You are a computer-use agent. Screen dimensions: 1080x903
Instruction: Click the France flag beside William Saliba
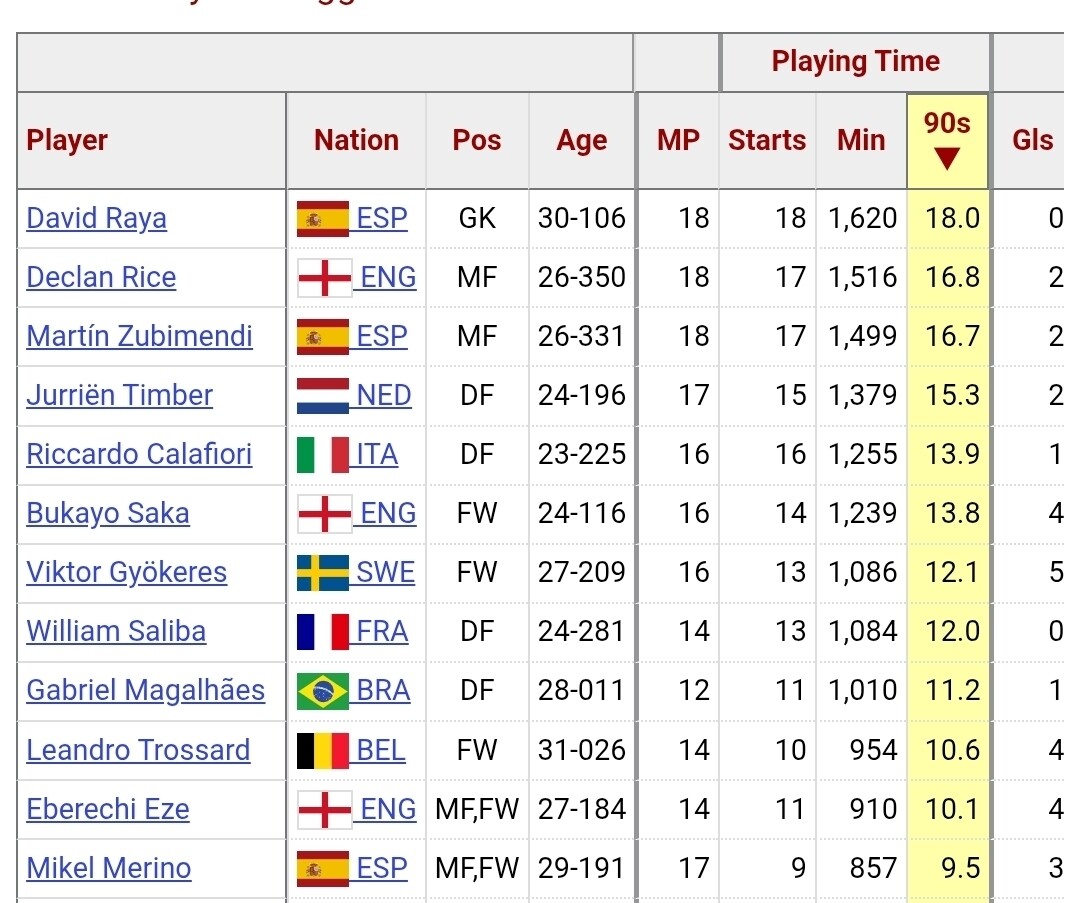click(323, 632)
